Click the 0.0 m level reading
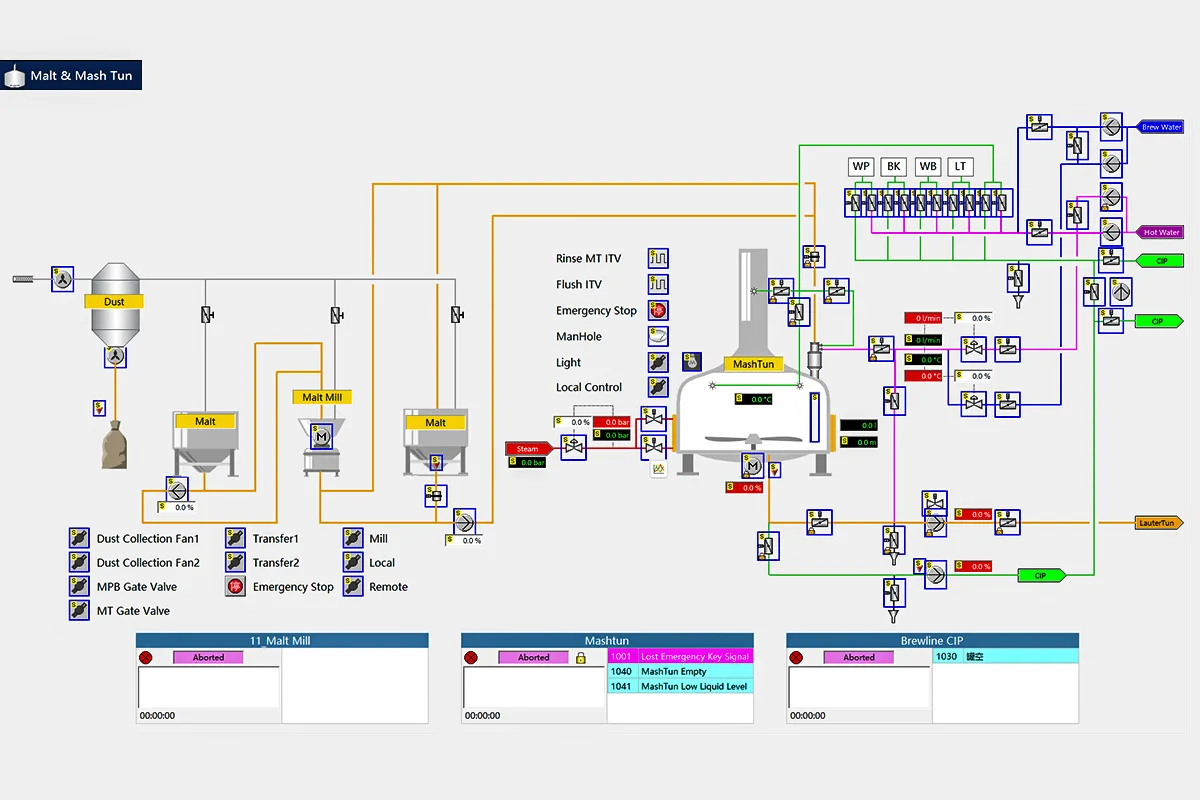The image size is (1200, 800). tap(859, 442)
